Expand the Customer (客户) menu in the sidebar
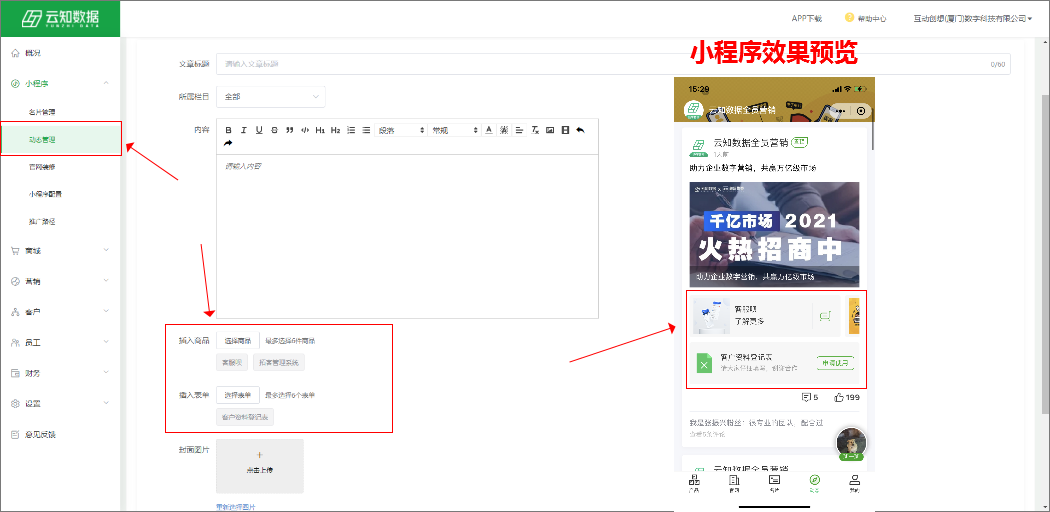Screen dimensions: 1050x512 (60, 312)
